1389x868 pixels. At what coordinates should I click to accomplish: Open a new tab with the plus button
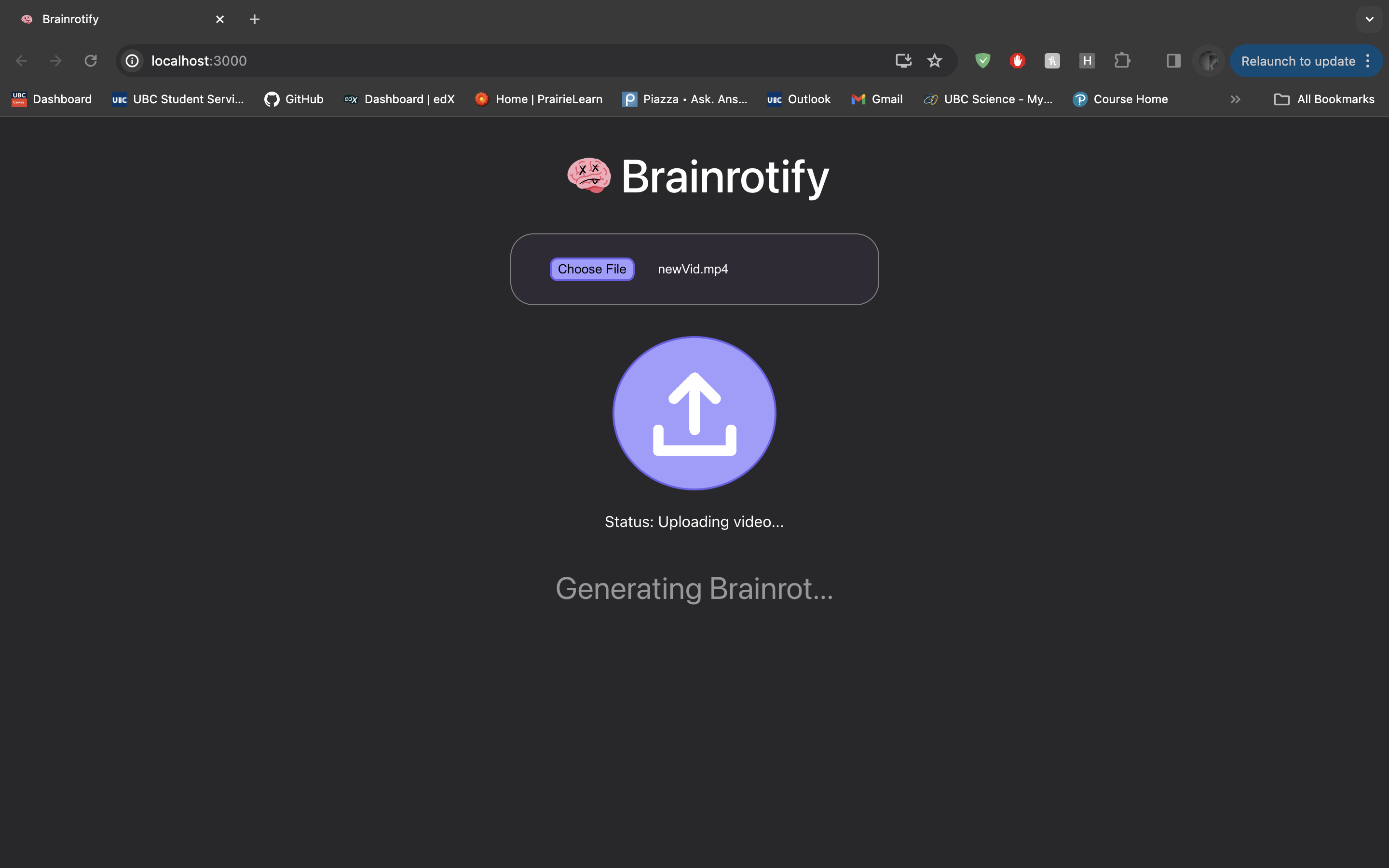point(254,19)
